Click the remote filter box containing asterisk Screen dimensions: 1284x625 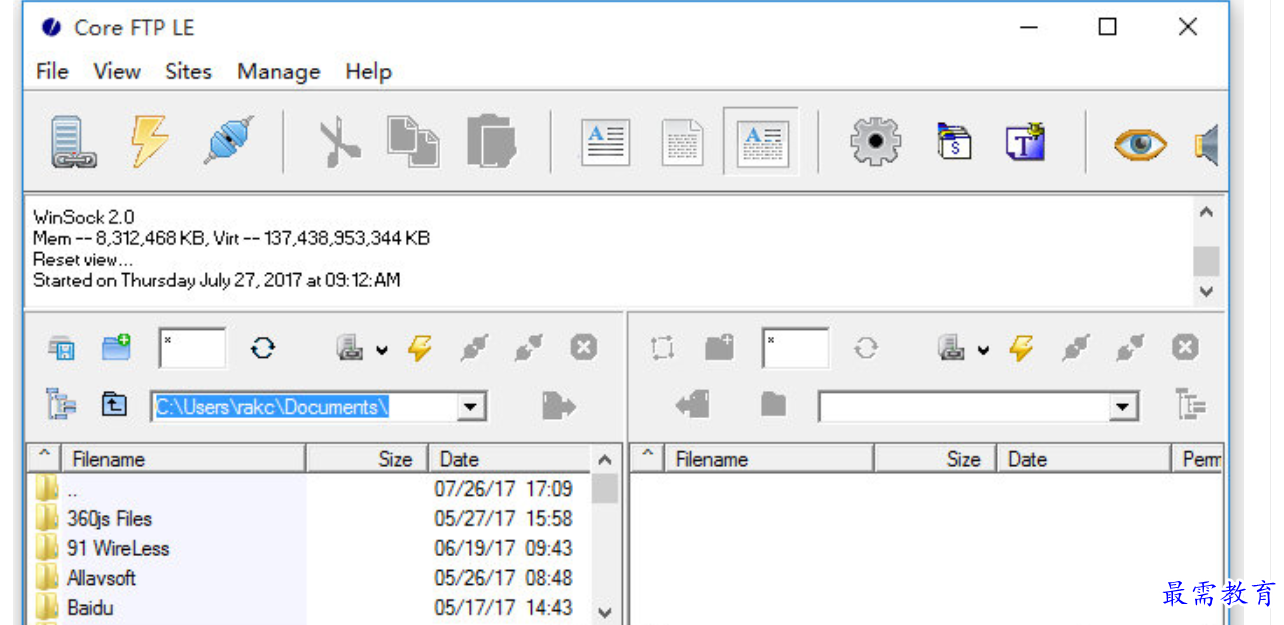point(795,348)
